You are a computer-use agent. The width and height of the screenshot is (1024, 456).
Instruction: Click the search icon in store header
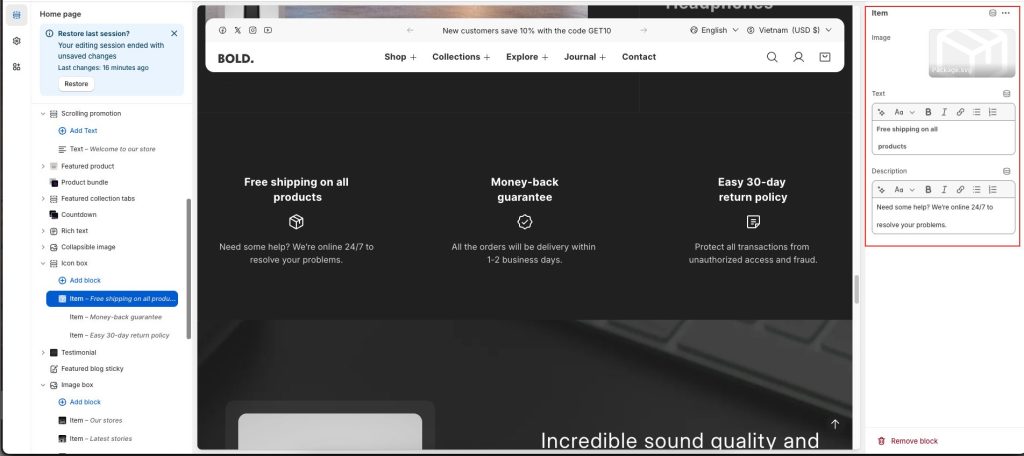(772, 57)
